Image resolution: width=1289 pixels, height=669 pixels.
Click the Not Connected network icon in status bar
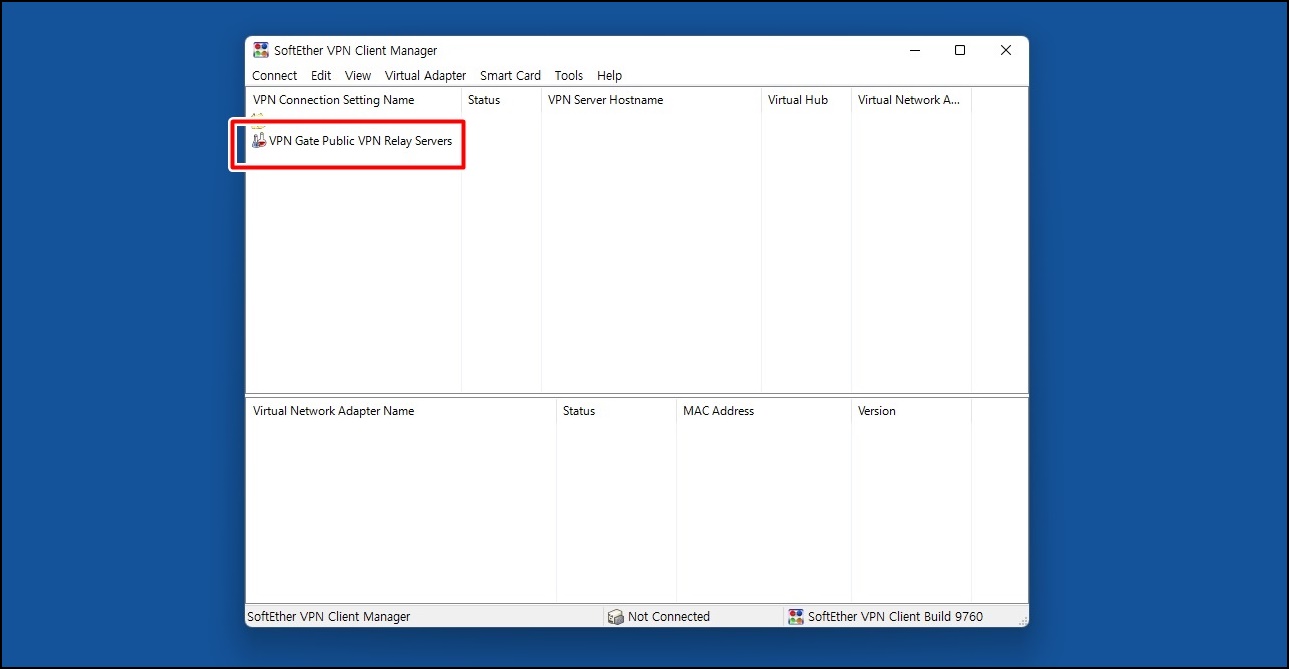pos(616,617)
